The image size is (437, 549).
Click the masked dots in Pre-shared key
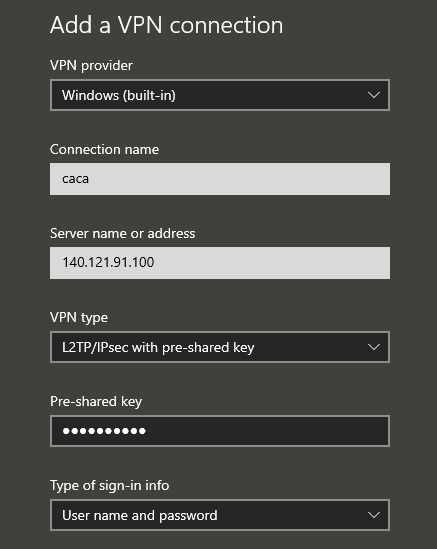click(x=104, y=431)
